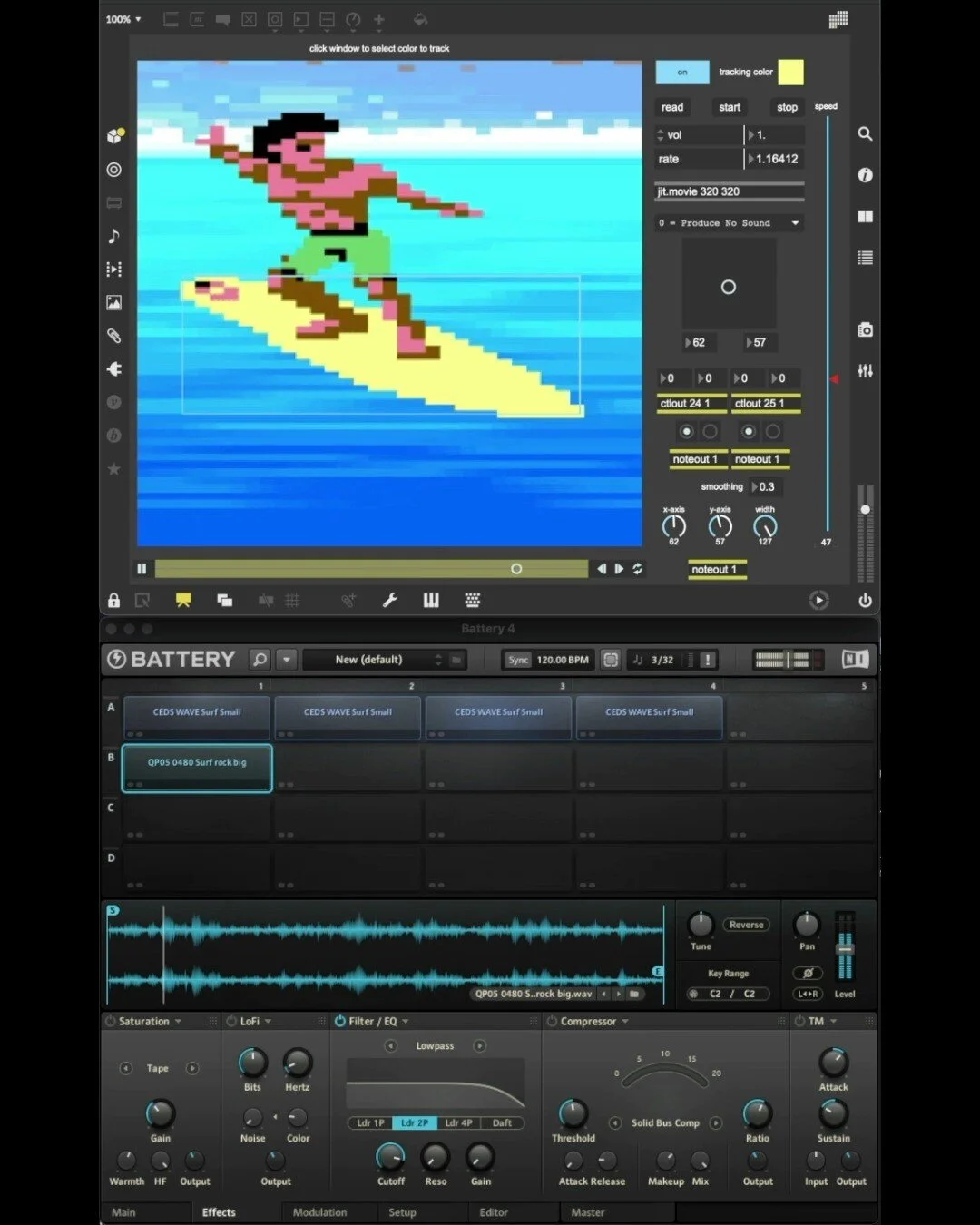Click the Sync tempo button
This screenshot has width=980, height=1225.
pos(518,660)
